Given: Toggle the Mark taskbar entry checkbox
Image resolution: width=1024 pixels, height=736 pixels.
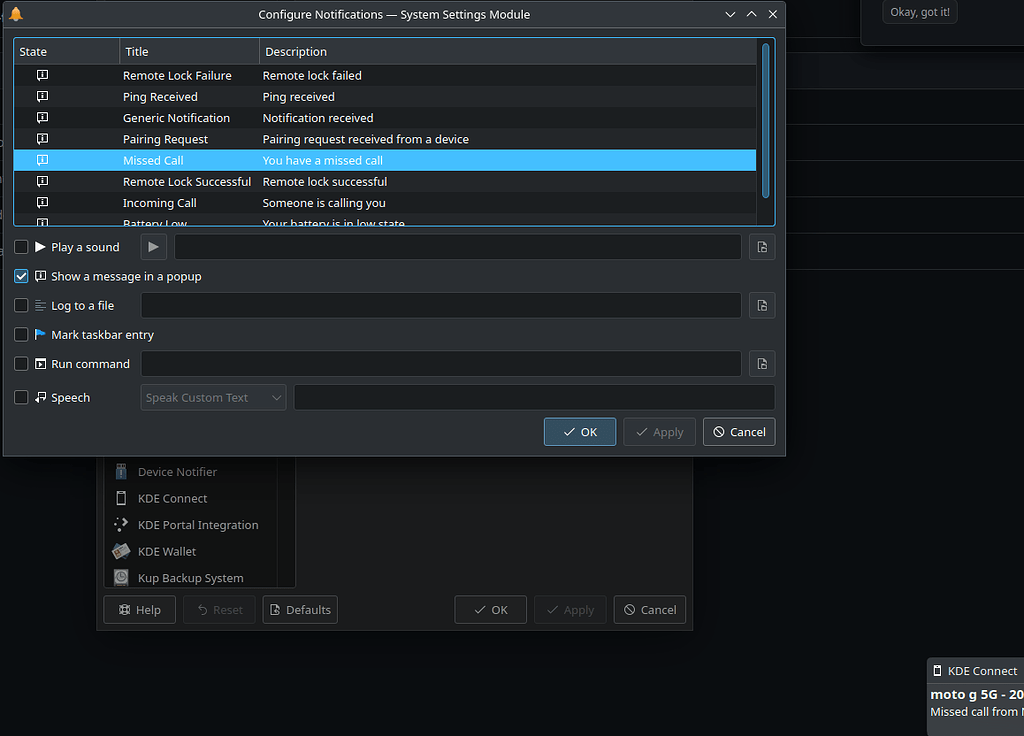Looking at the screenshot, I should click(x=21, y=335).
